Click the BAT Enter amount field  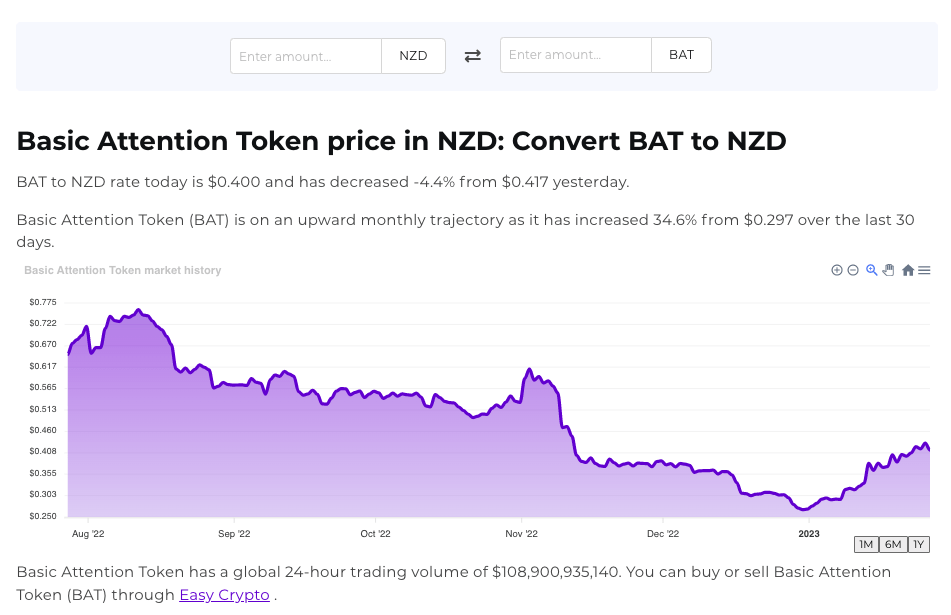click(x=575, y=55)
